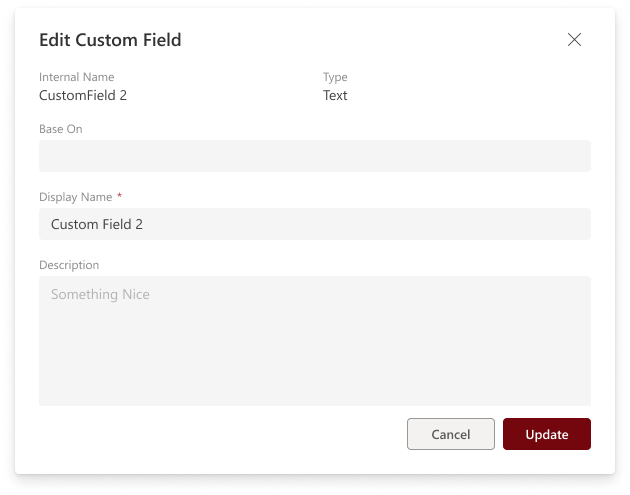Viewport: 630px width, 495px height.
Task: Click the Internal Name label
Action: click(77, 77)
